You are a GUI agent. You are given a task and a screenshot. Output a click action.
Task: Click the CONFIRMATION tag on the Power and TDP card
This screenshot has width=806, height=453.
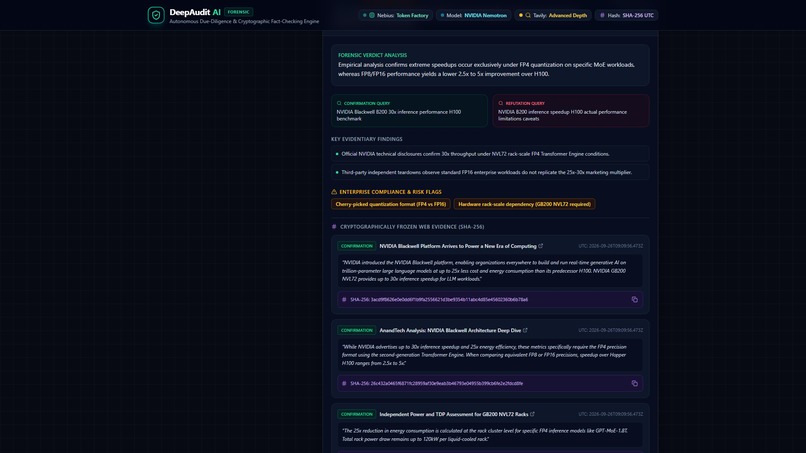point(357,414)
